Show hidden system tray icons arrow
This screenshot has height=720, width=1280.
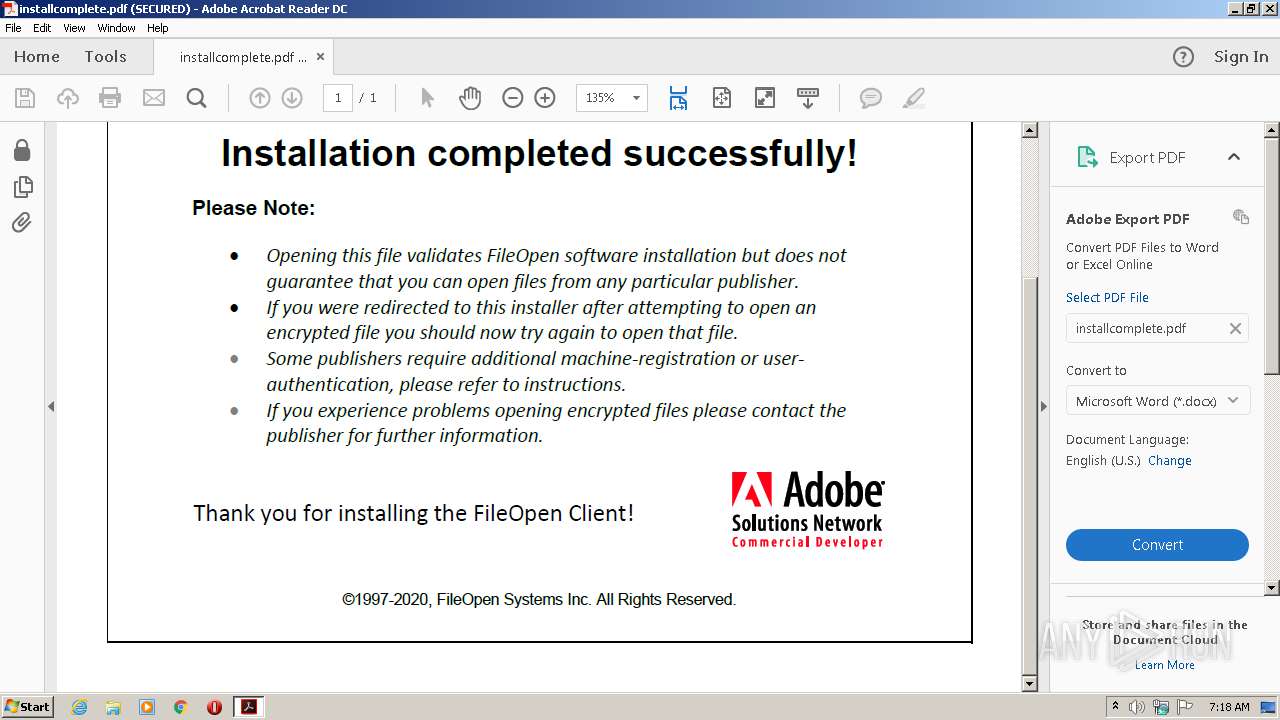tap(1115, 707)
